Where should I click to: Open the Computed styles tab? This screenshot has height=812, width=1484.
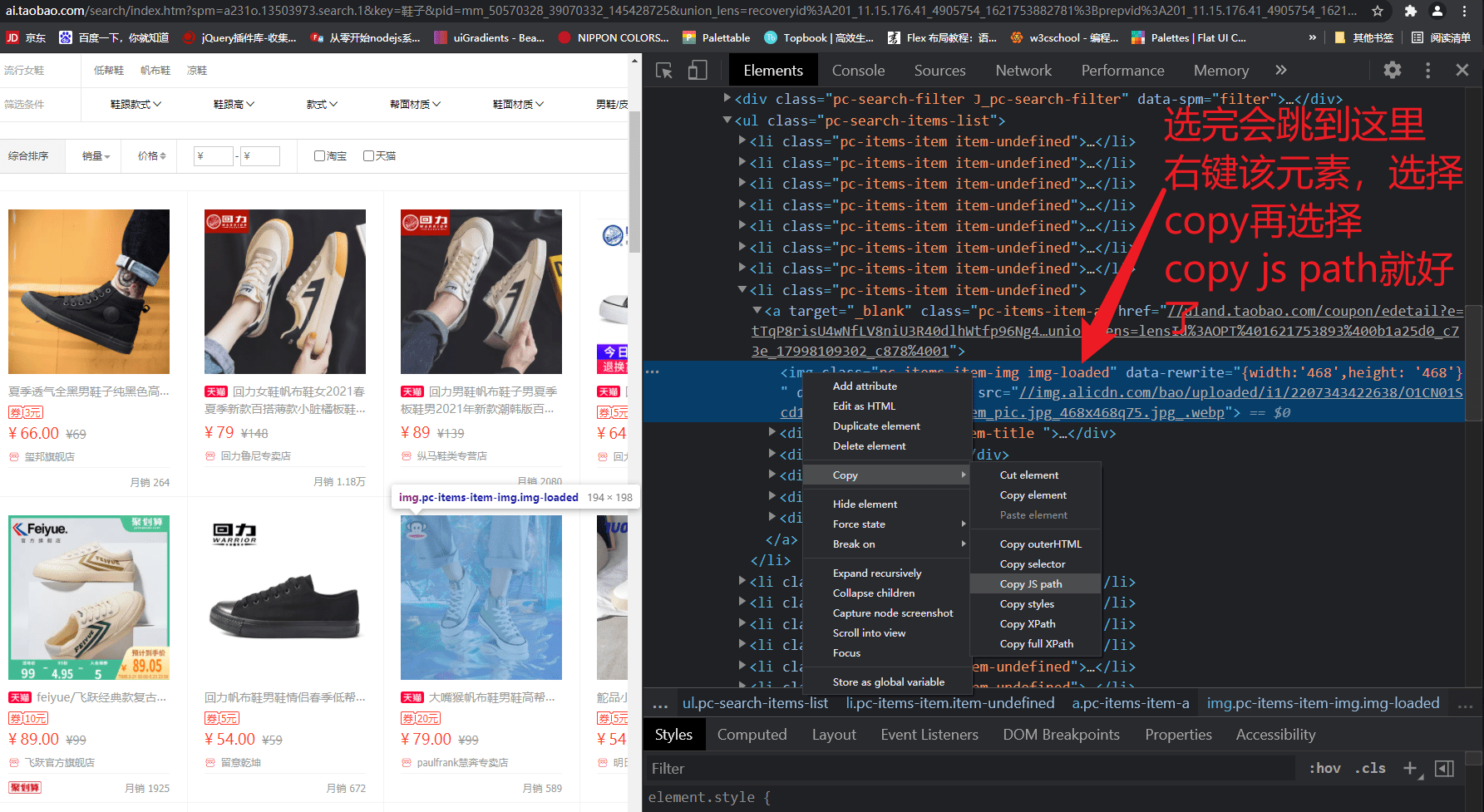752,735
